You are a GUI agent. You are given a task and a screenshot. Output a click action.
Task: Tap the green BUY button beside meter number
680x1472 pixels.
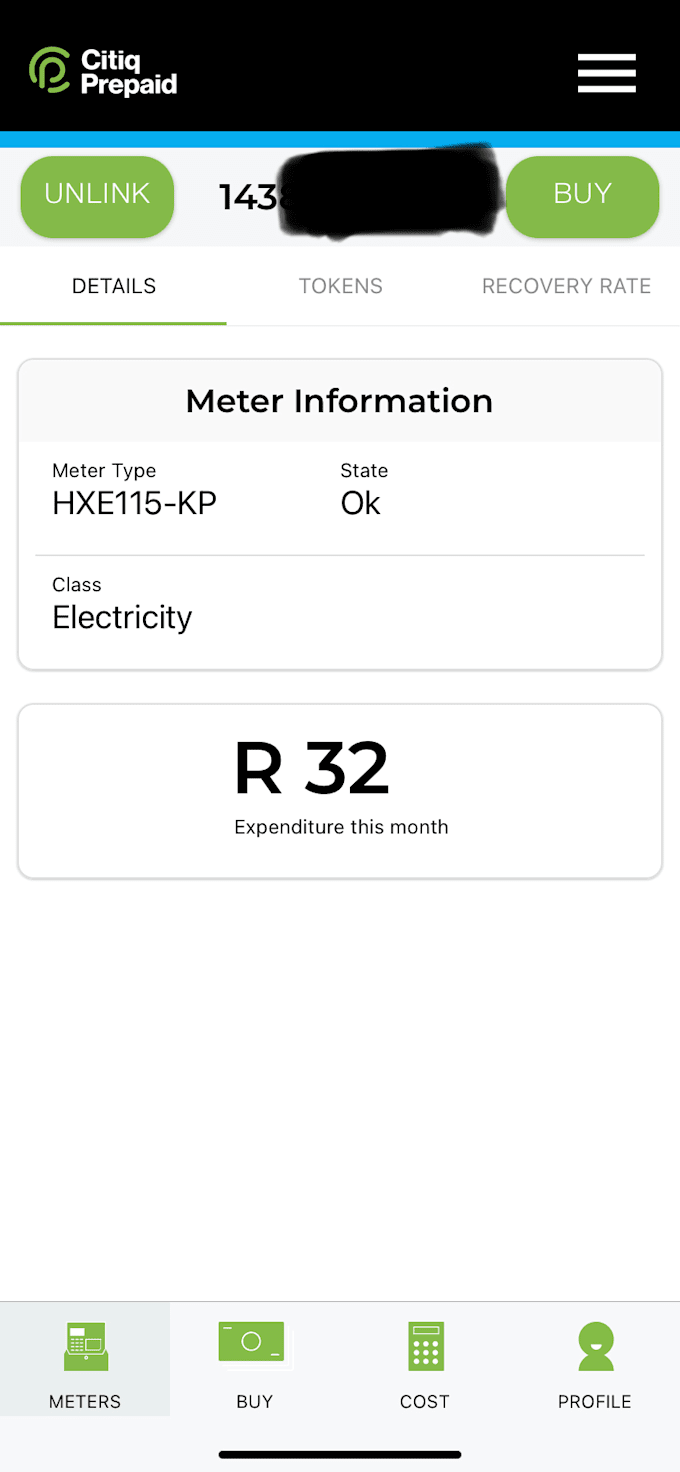(582, 196)
